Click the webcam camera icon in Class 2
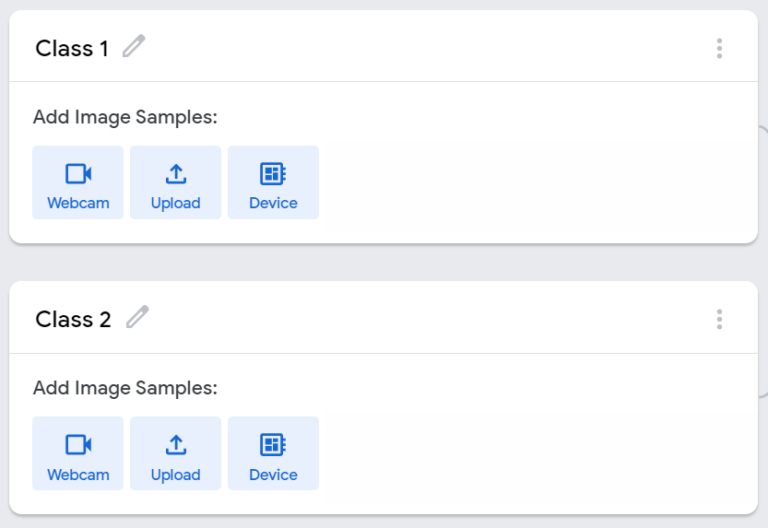The width and height of the screenshot is (768, 528). pos(78,445)
